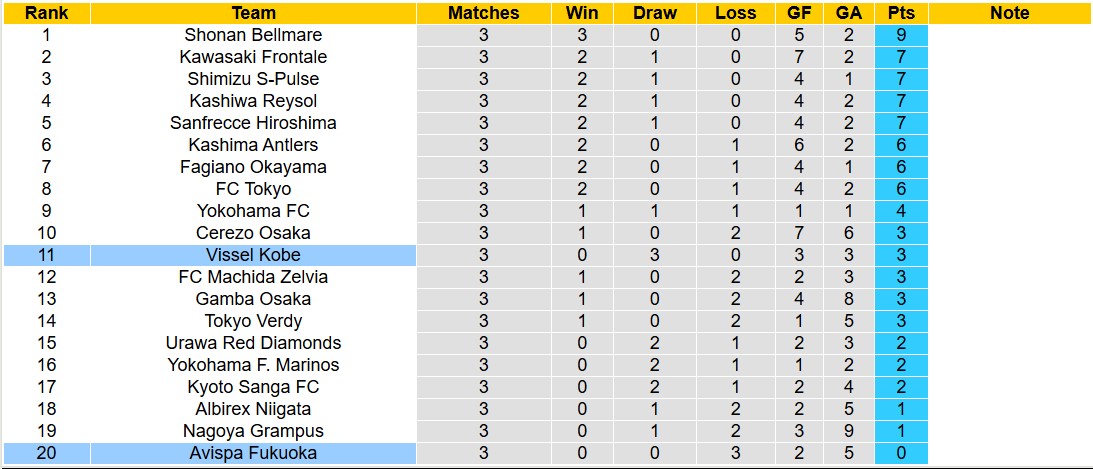The height and width of the screenshot is (469, 1093).
Task: Click the Draw column header
Action: pyautogui.click(x=655, y=13)
